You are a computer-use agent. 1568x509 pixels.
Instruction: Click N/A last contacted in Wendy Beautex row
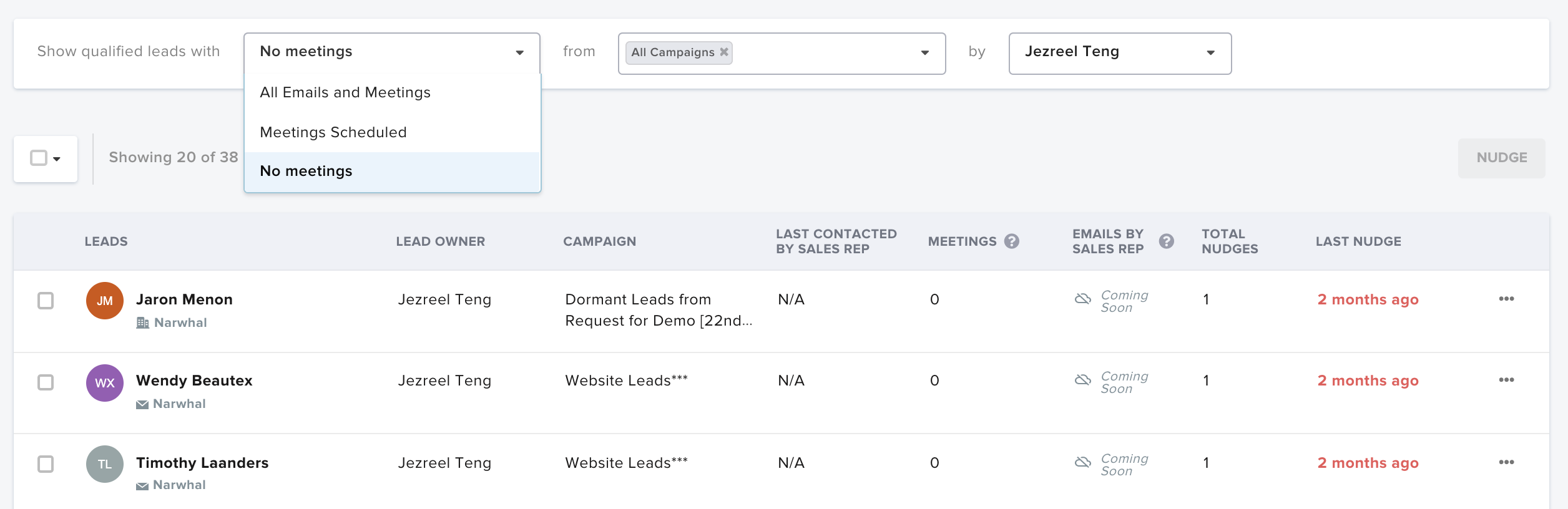[791, 381]
